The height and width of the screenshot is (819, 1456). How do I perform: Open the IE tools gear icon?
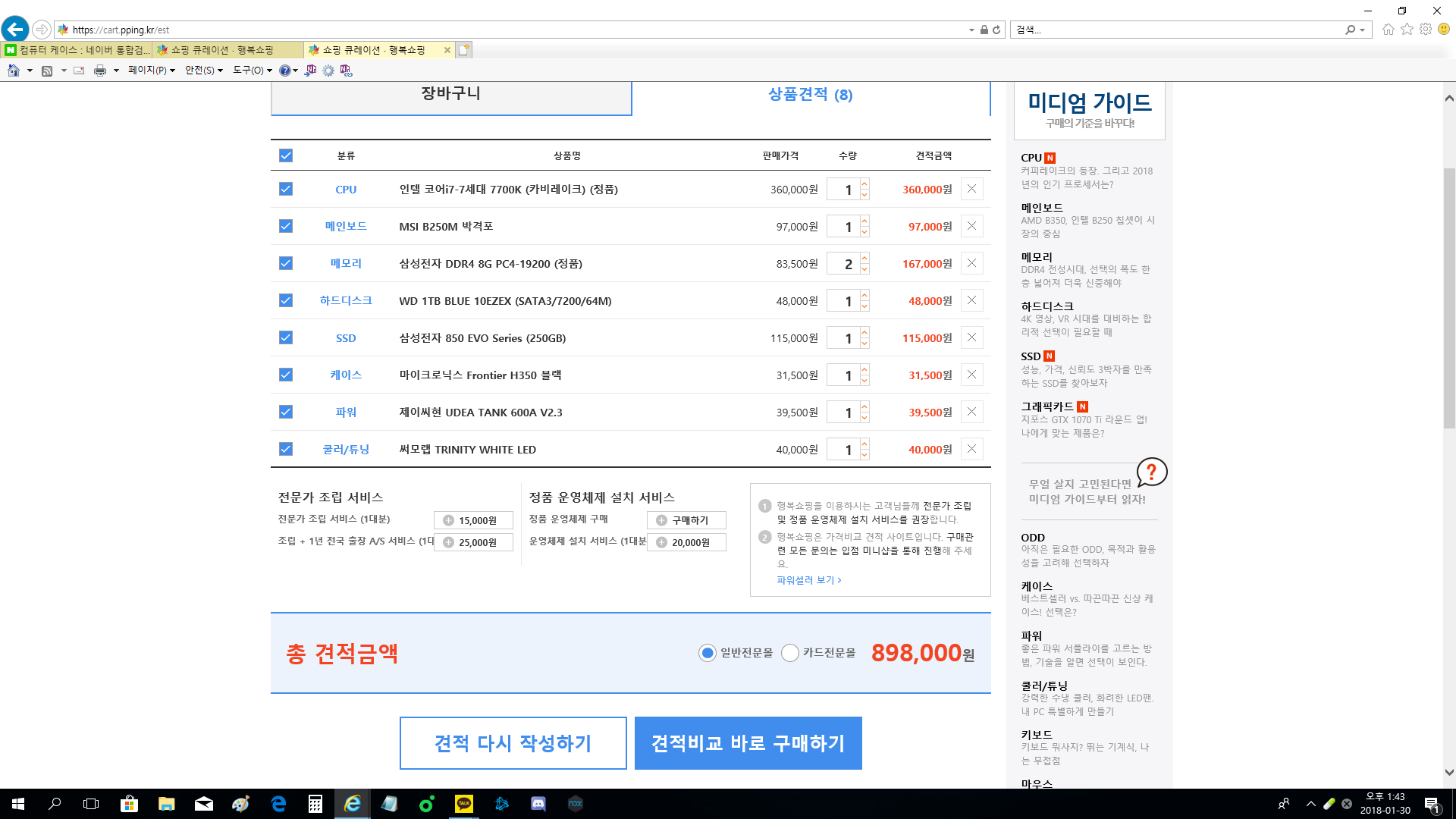point(1426,30)
